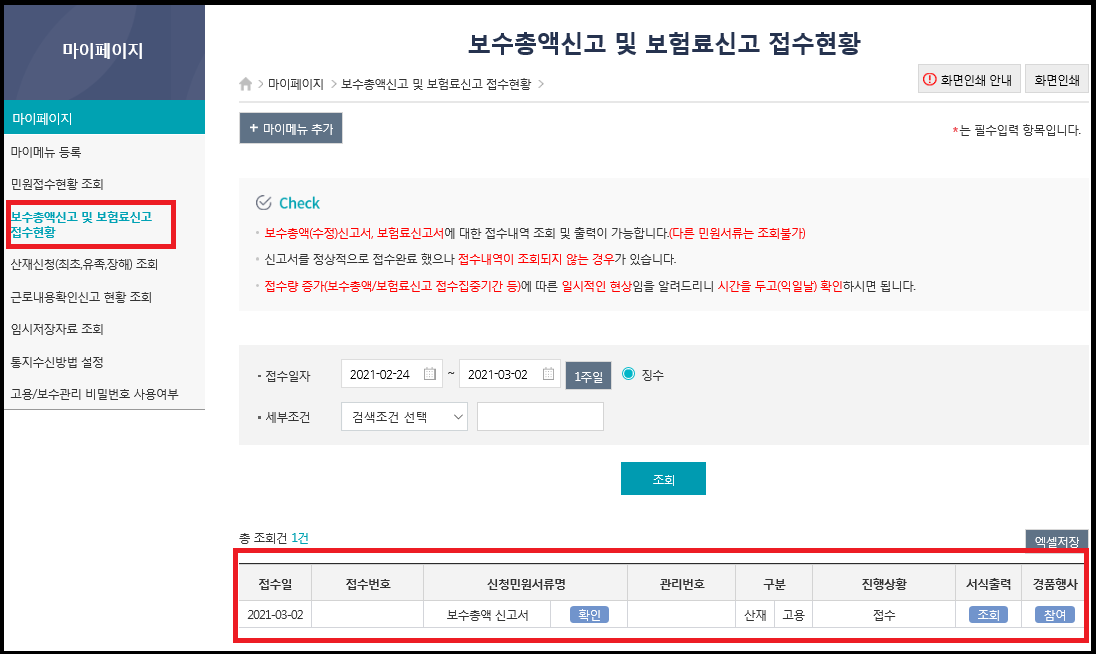
Task: Open calendar picker for start date 2021-02-24
Action: tap(430, 374)
